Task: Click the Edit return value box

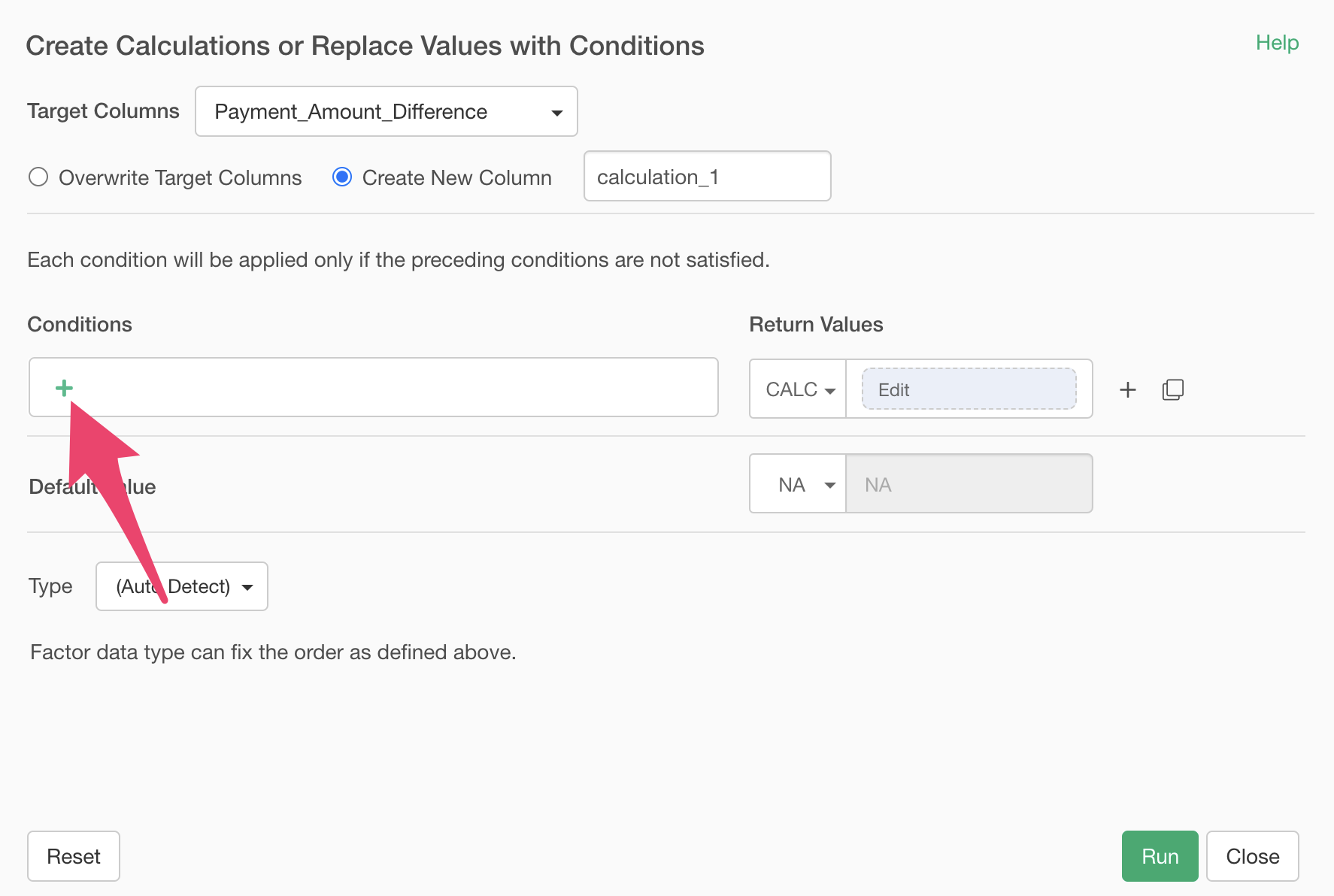Action: pos(969,389)
